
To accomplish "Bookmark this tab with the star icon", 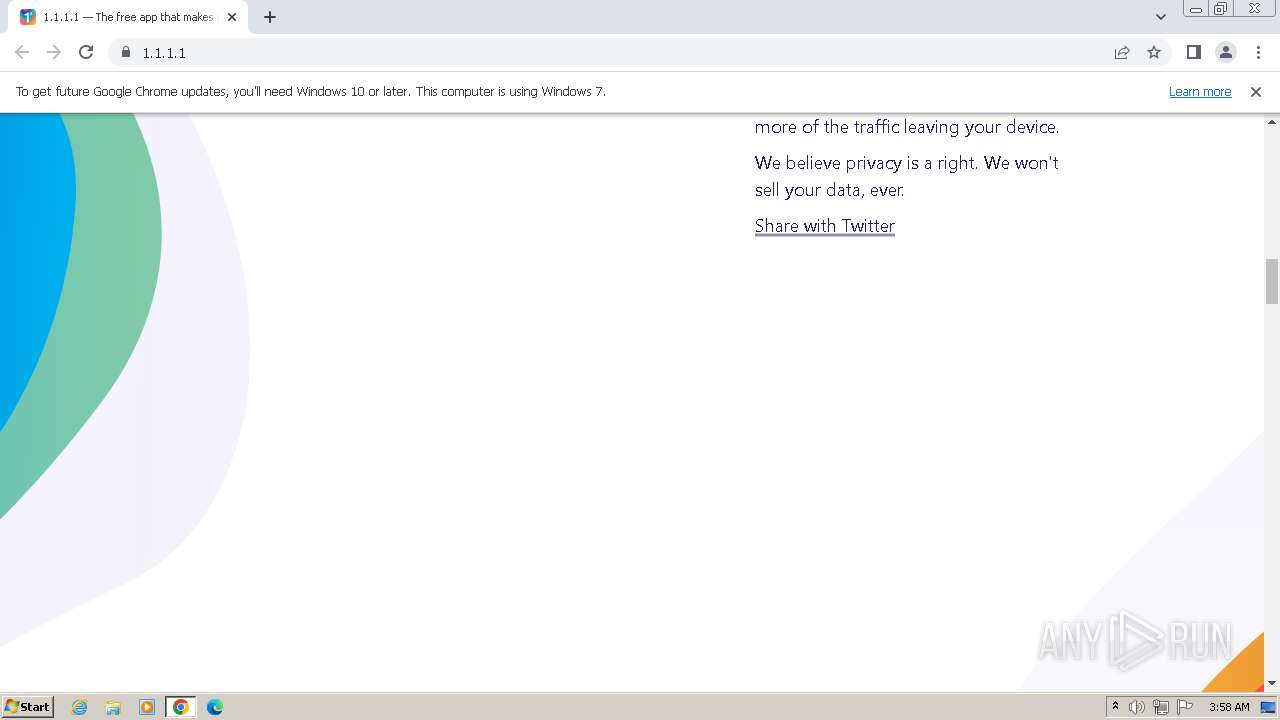I will (x=1154, y=52).
